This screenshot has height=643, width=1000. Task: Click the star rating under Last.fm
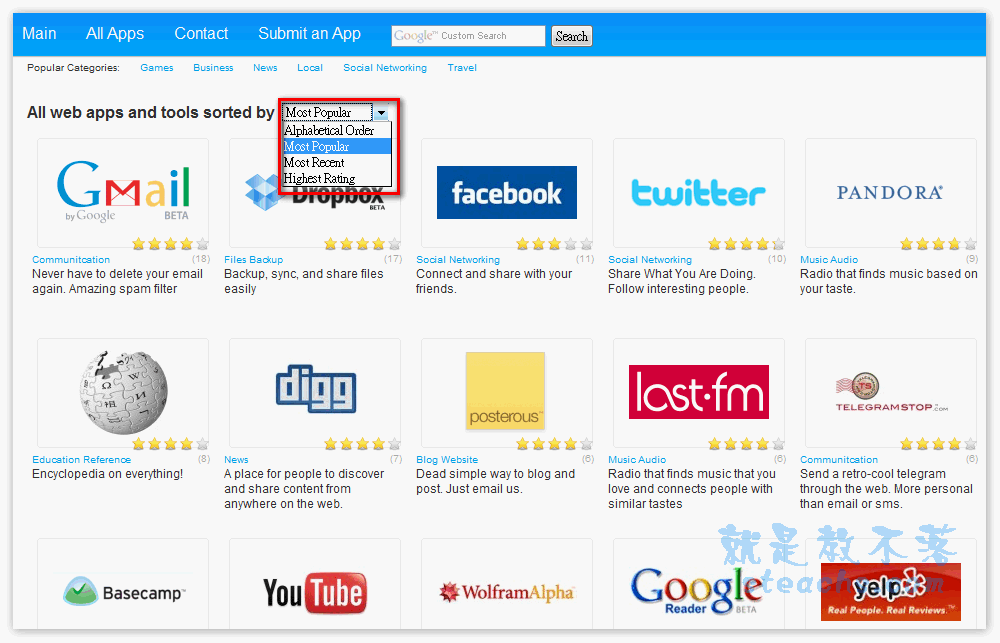coord(746,444)
